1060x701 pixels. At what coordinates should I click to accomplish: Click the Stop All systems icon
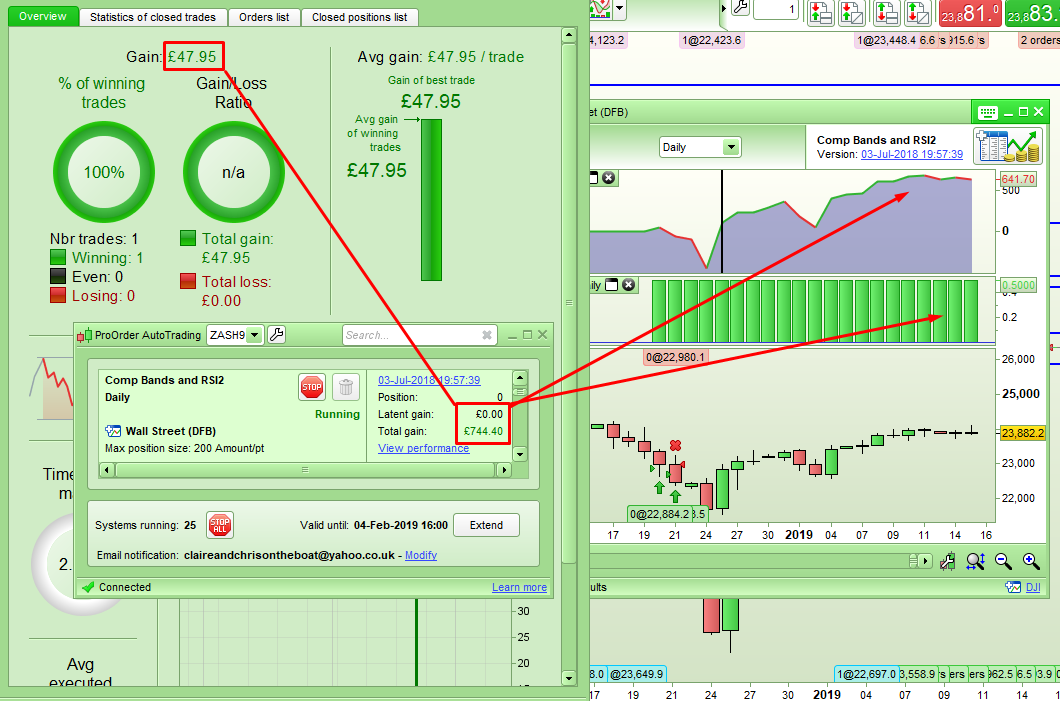[x=220, y=525]
